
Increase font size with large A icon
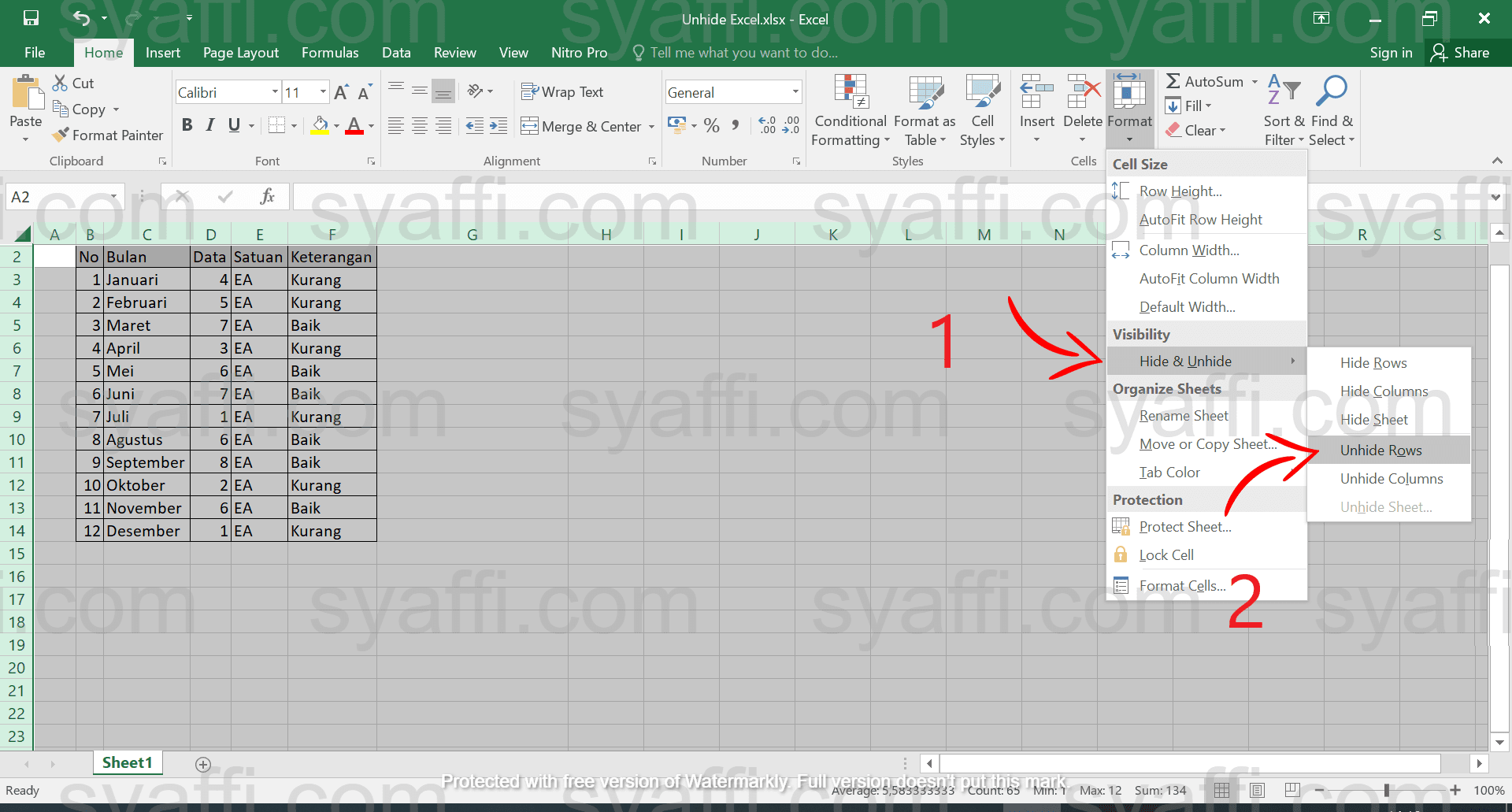coord(341,92)
